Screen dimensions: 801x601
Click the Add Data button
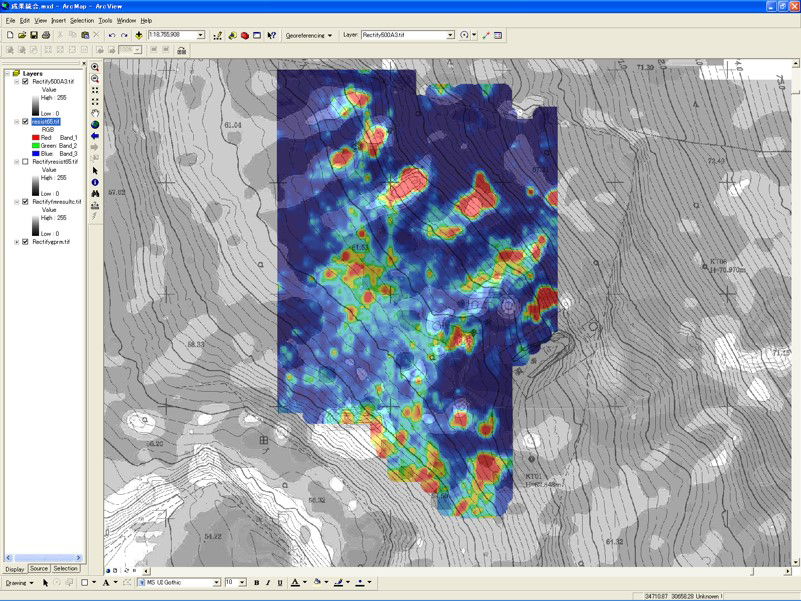coord(139,35)
